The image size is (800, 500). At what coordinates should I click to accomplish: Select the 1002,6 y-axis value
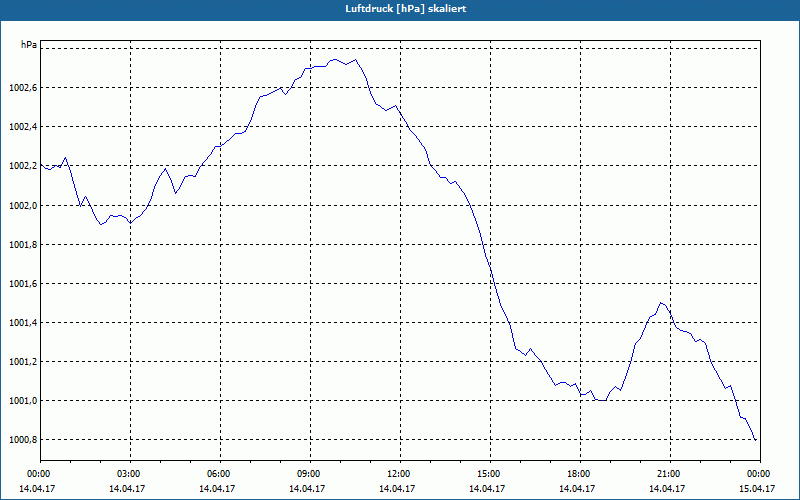tap(23, 88)
